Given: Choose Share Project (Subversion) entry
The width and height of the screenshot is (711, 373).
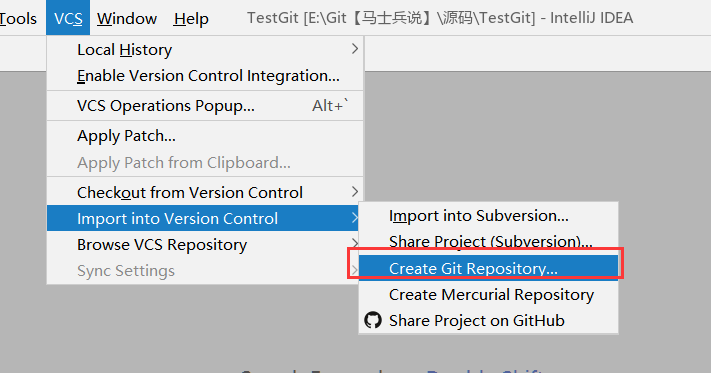Looking at the screenshot, I should pyautogui.click(x=488, y=242).
